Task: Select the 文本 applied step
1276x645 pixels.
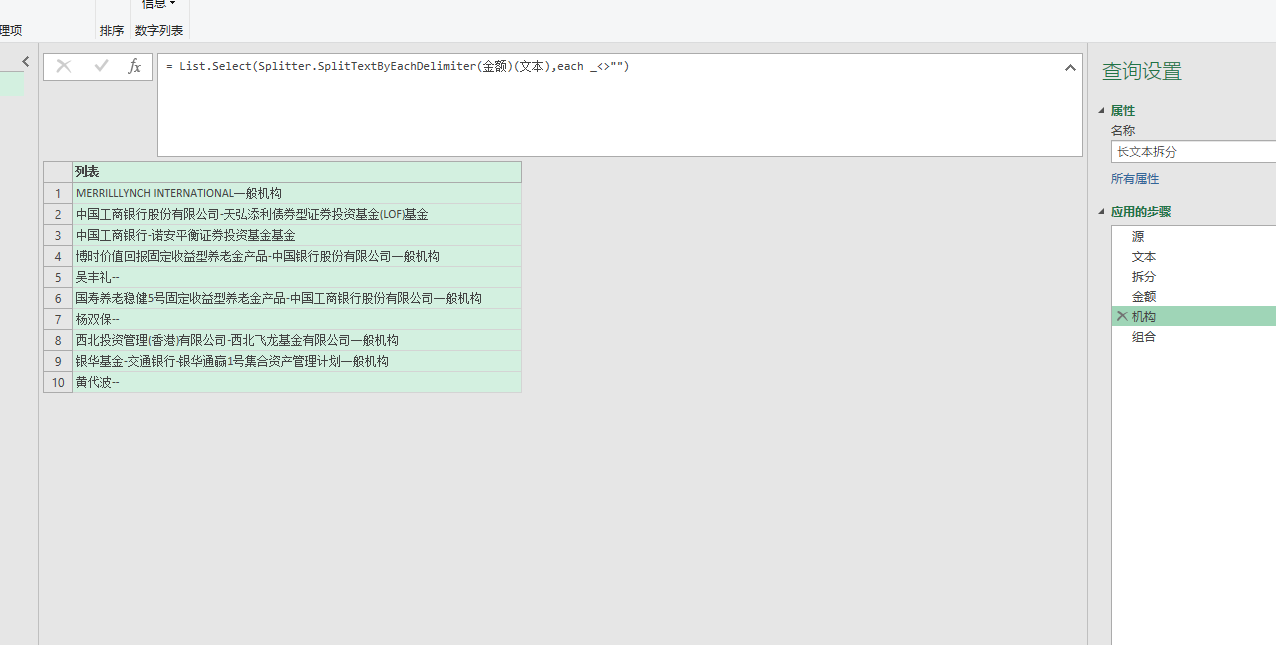Action: 1194,257
